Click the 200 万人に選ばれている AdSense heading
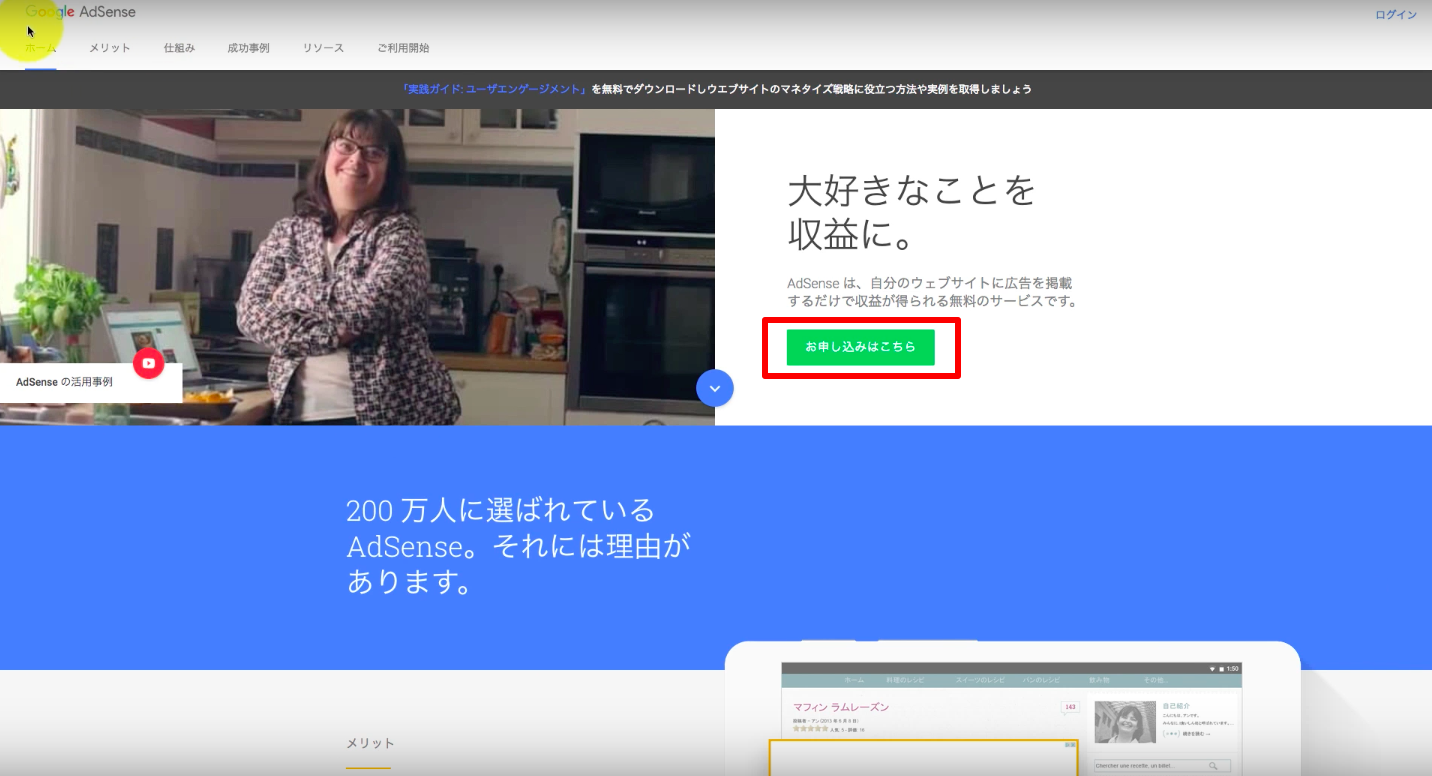This screenshot has height=776, width=1432. click(x=518, y=546)
